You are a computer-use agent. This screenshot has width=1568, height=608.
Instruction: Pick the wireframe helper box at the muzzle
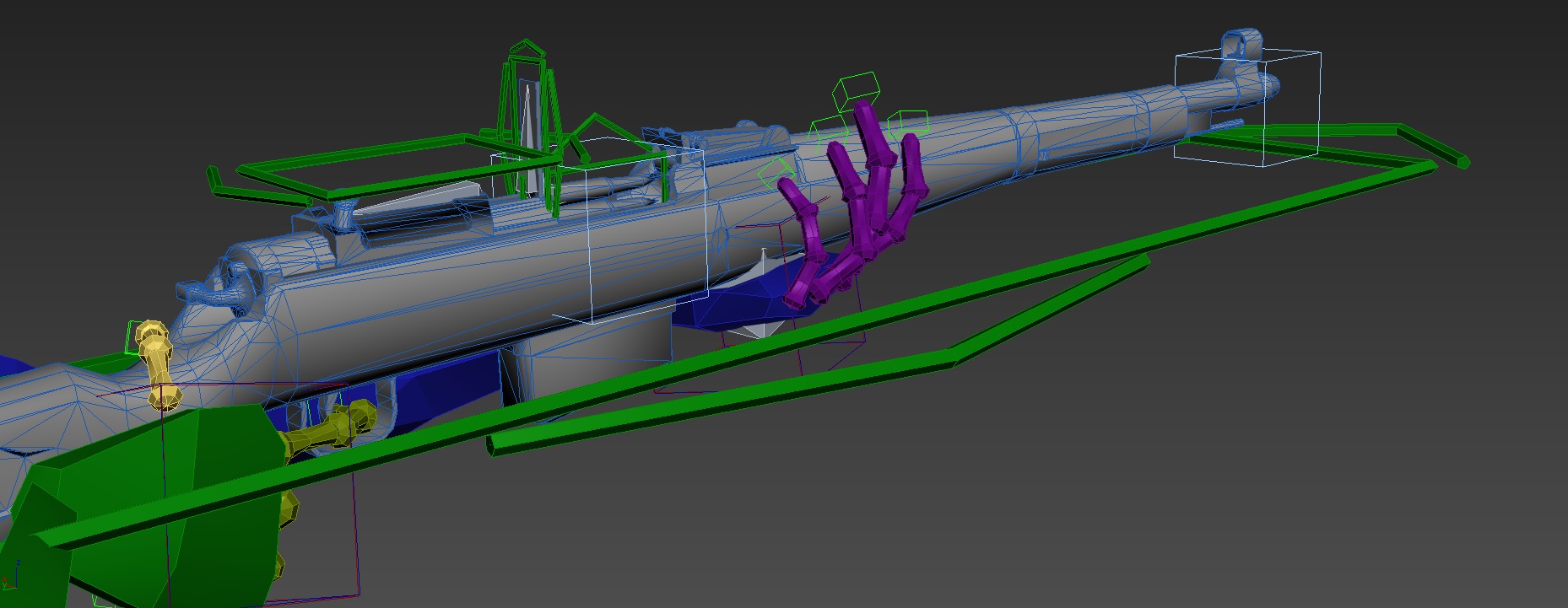pos(1247,109)
